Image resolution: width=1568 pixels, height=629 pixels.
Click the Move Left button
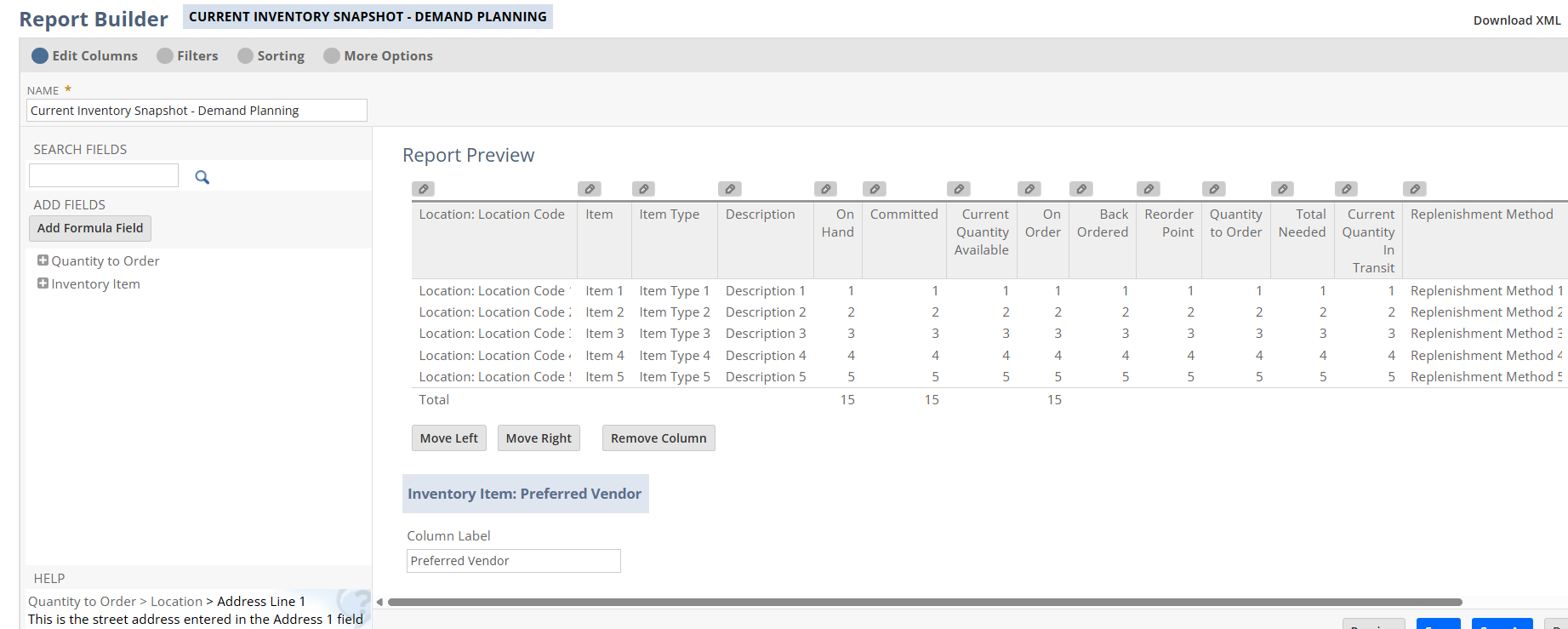click(x=449, y=438)
